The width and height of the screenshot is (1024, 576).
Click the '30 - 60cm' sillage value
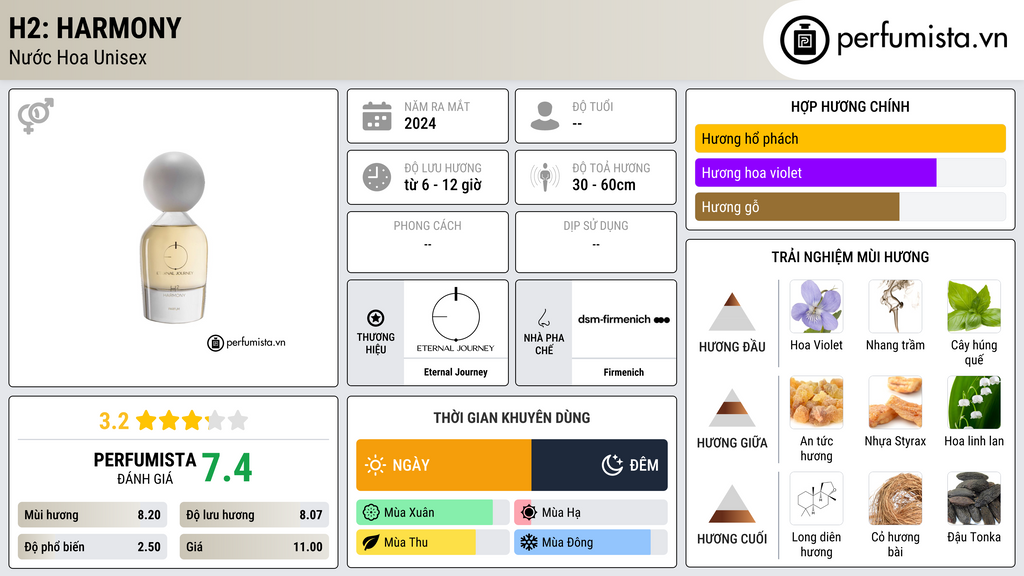(604, 185)
